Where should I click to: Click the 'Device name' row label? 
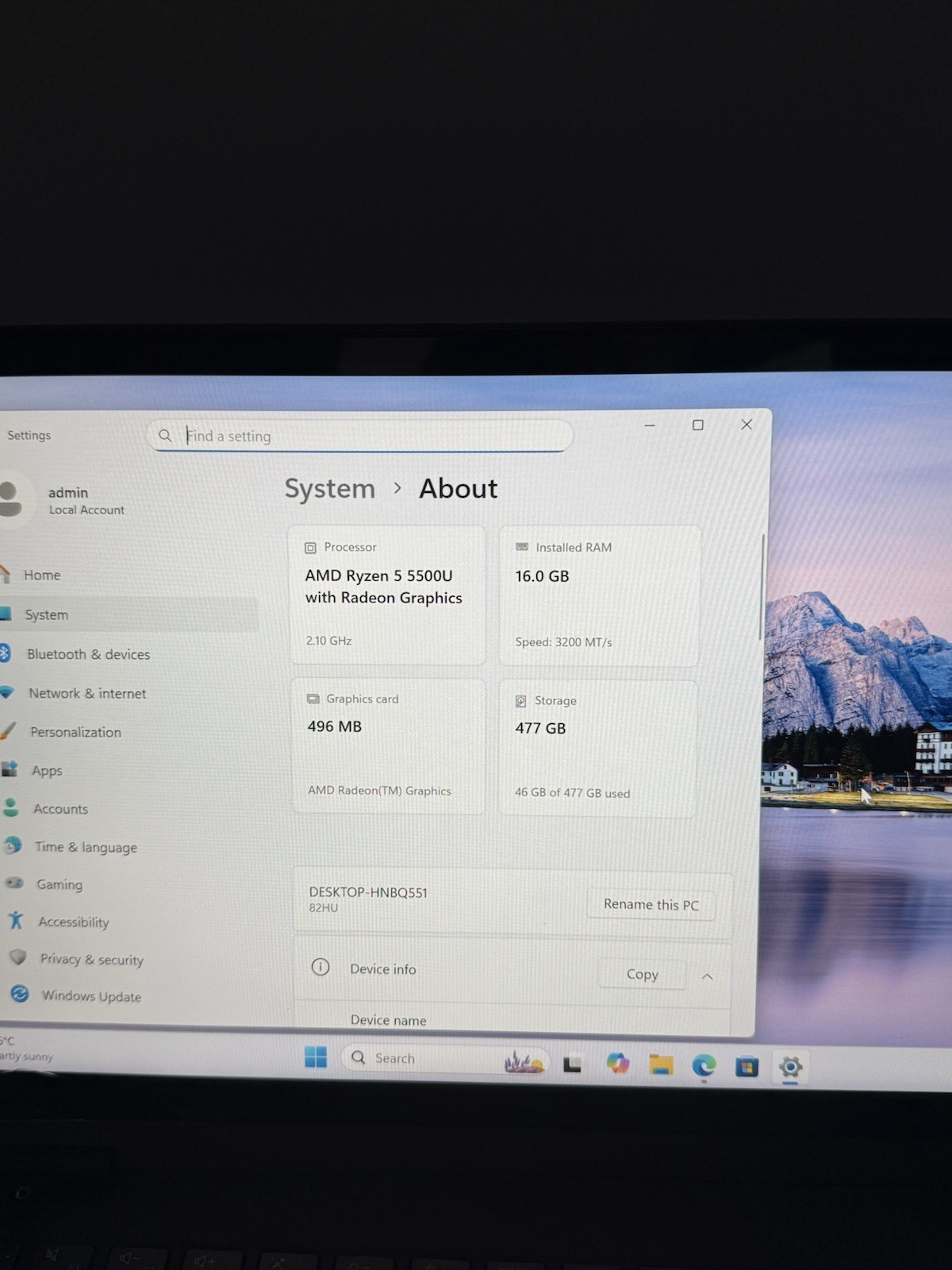(389, 1020)
